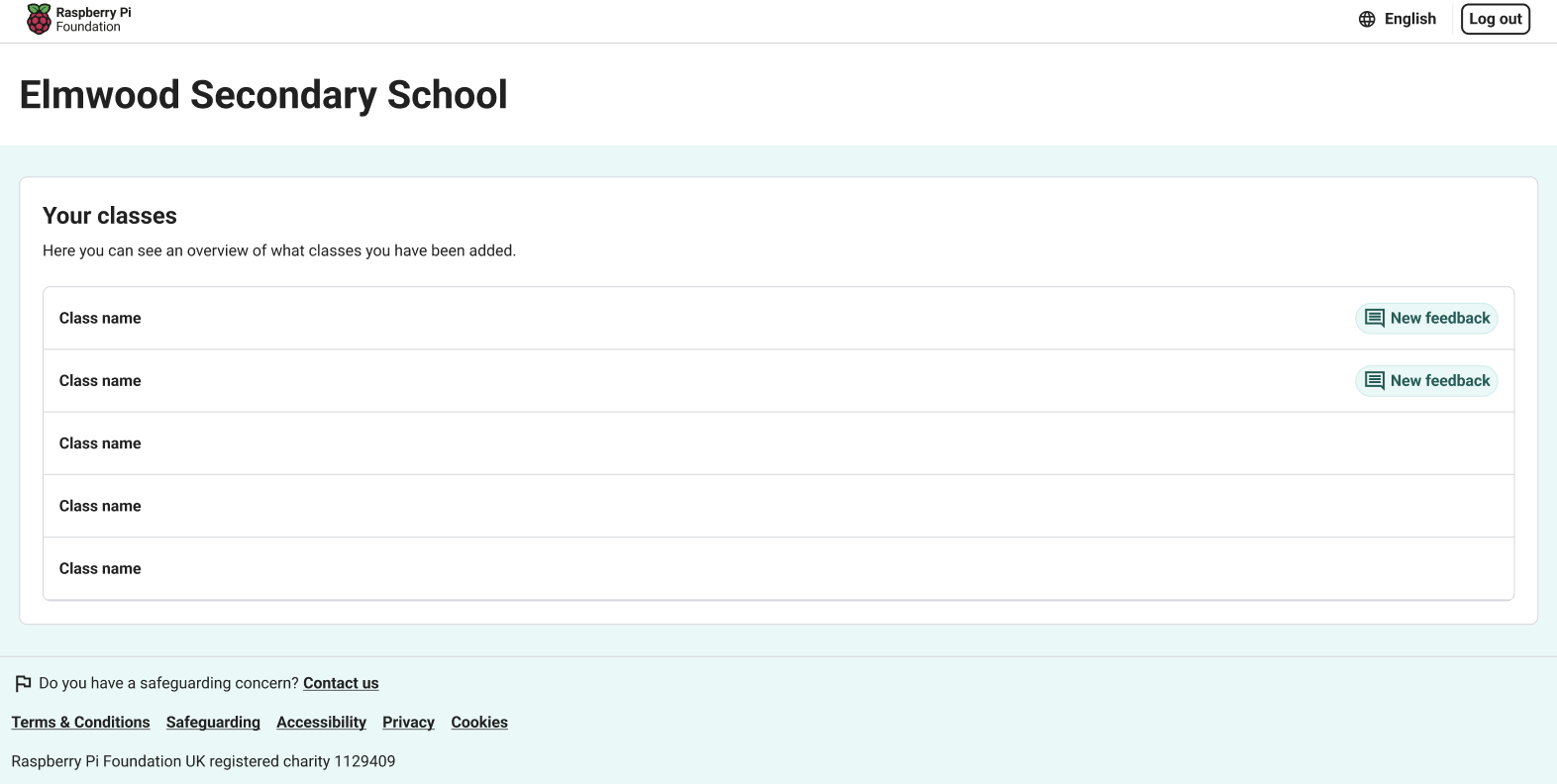Click the Raspberry Pi logo icon
The image size is (1557, 784).
click(x=39, y=19)
